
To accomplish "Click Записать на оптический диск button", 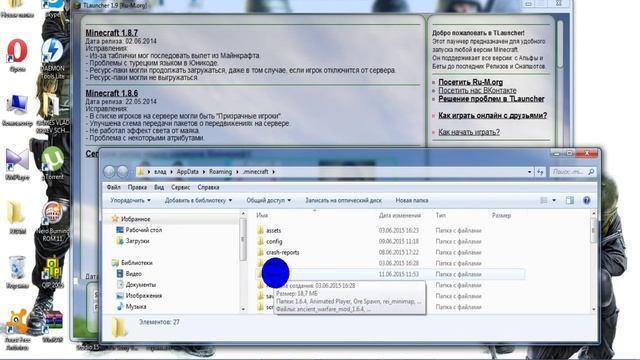I will [343, 200].
